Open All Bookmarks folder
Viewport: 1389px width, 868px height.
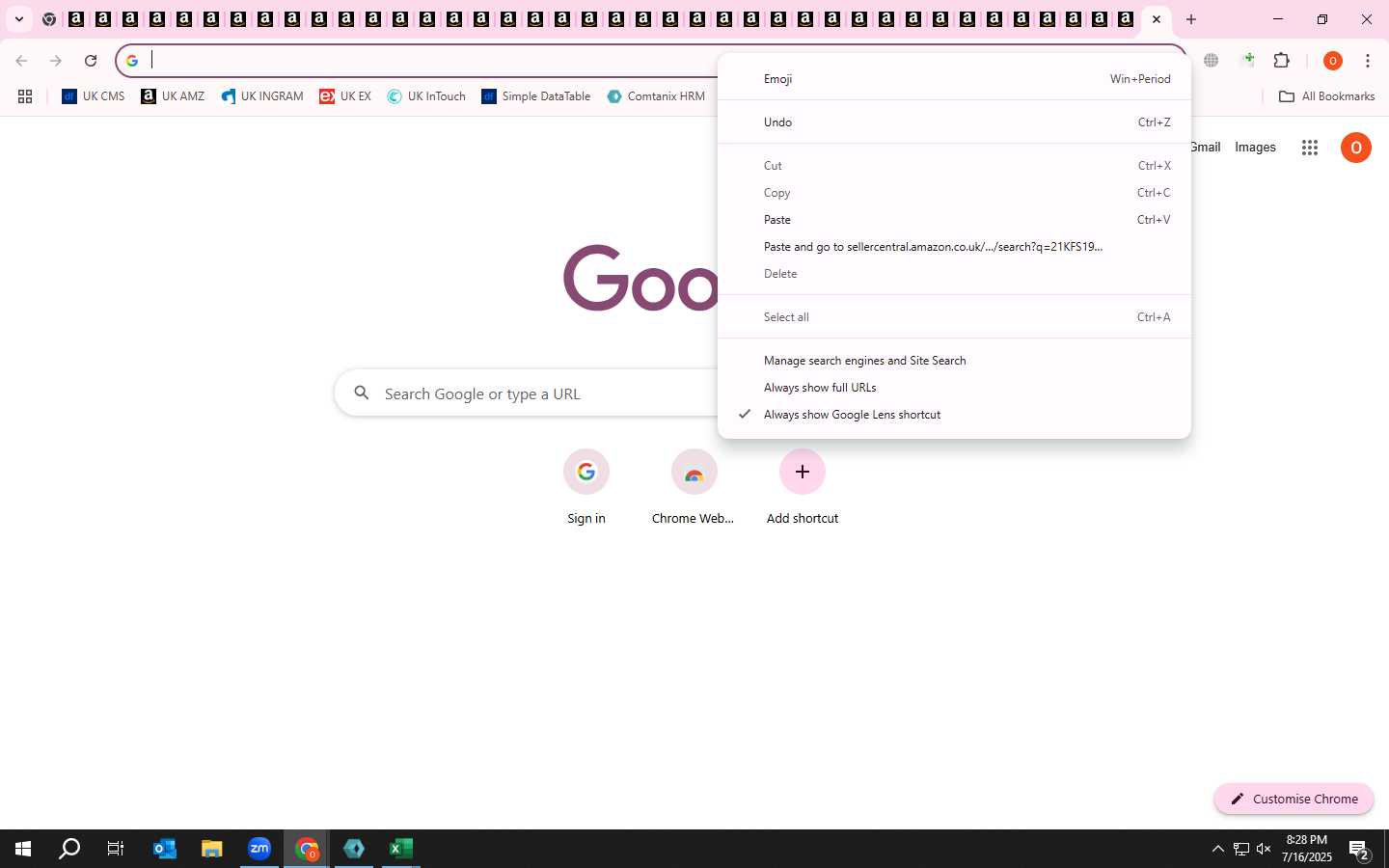pos(1326,96)
